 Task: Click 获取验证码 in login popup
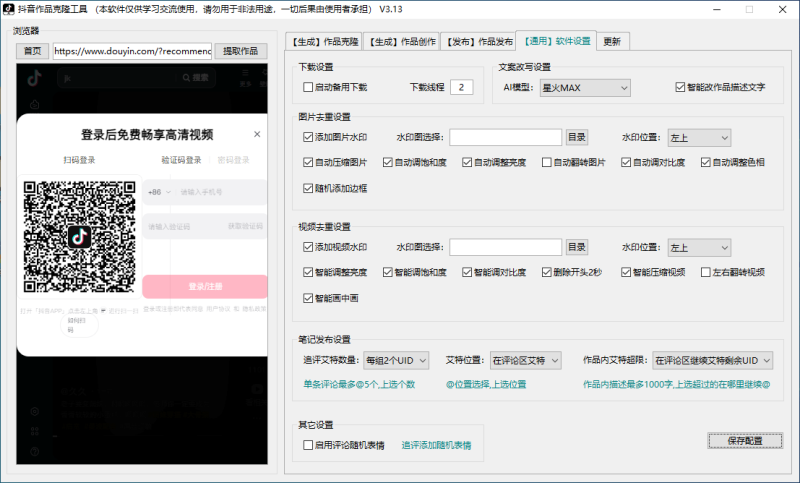coord(245,226)
